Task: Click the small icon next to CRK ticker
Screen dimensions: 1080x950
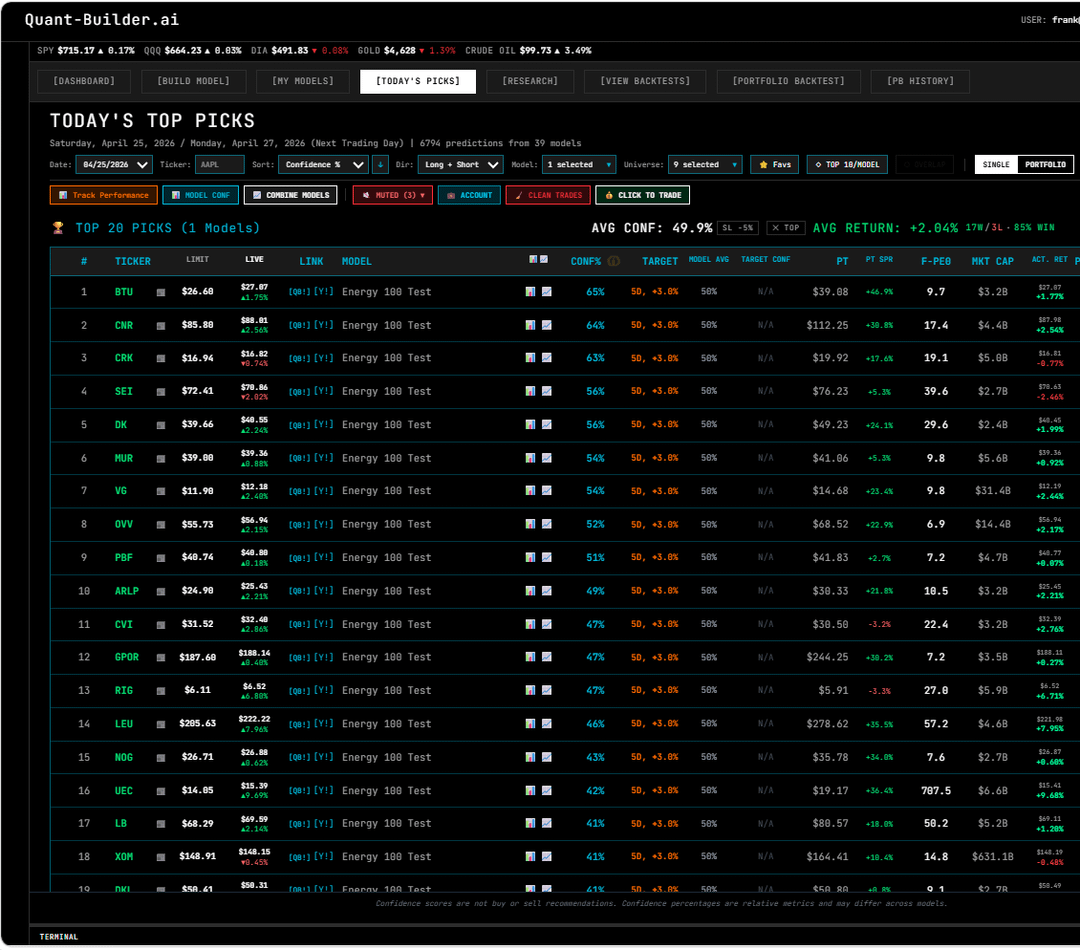Action: pyautogui.click(x=161, y=359)
